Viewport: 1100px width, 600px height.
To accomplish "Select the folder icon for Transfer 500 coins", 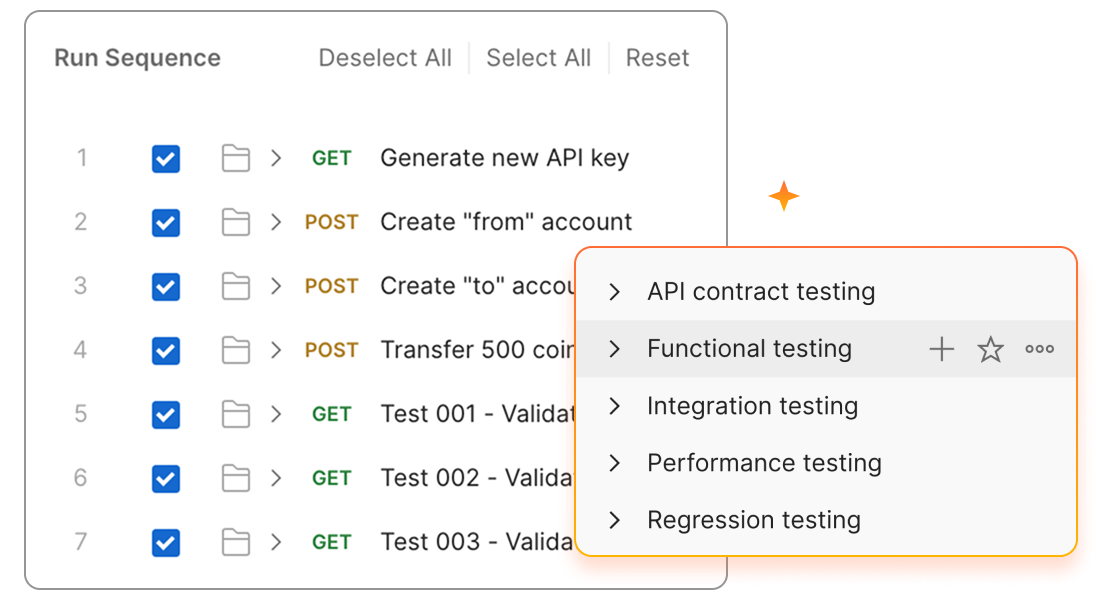I will click(235, 350).
